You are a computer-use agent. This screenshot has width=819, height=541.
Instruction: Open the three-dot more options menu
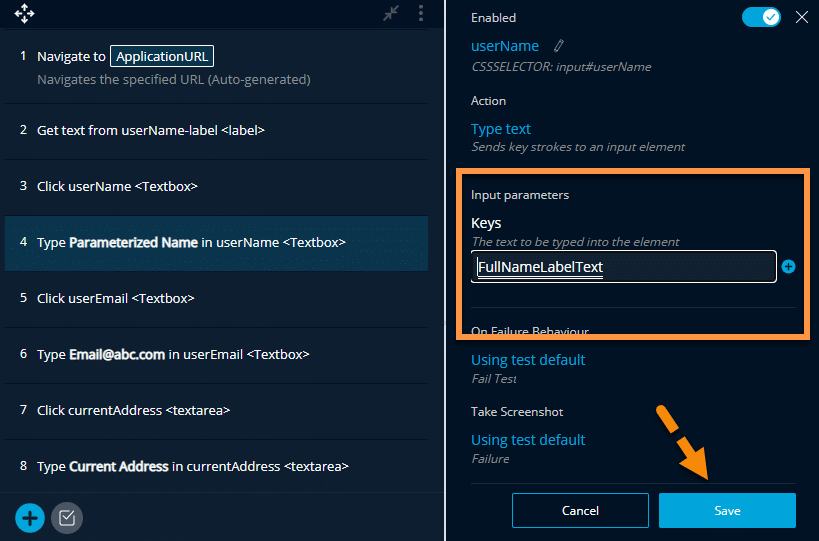pos(420,13)
